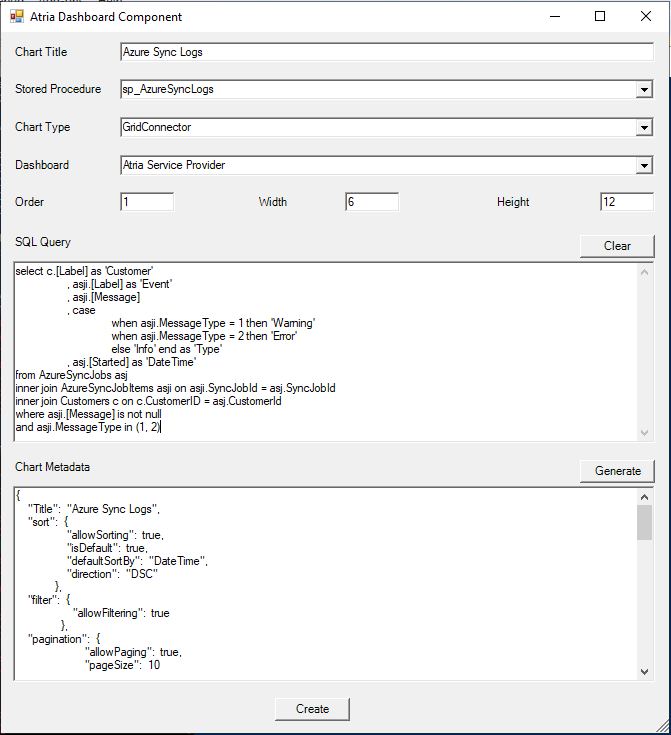Click the Chart Metadata scrollbar down arrow
The height and width of the screenshot is (735, 671).
pos(645,672)
